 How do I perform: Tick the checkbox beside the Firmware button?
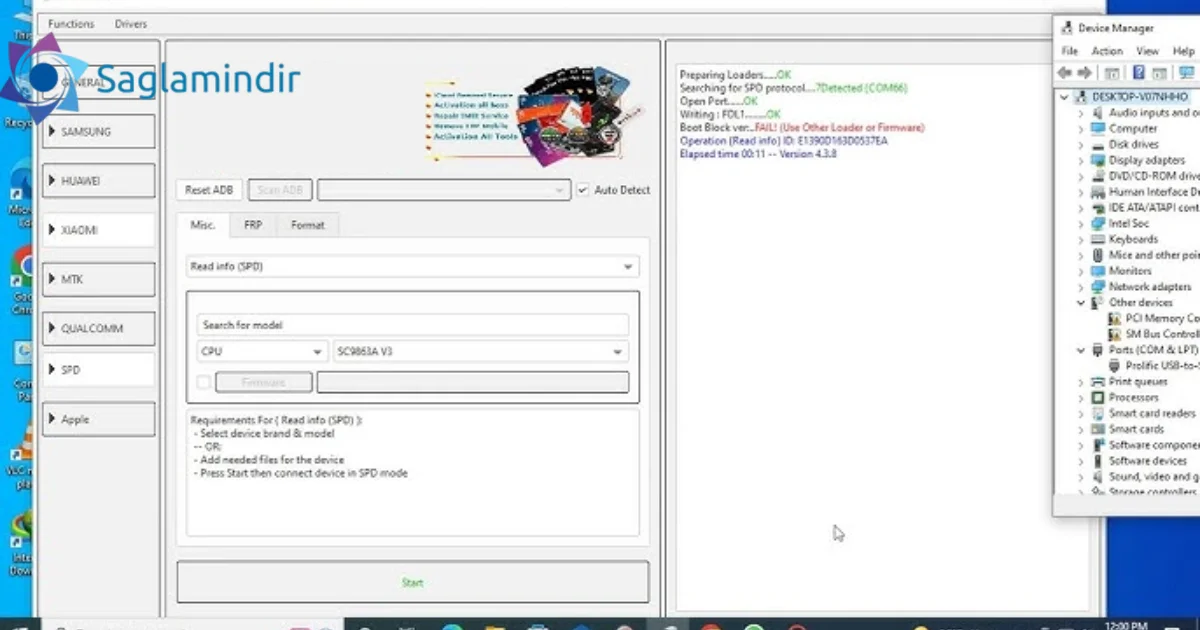point(203,382)
